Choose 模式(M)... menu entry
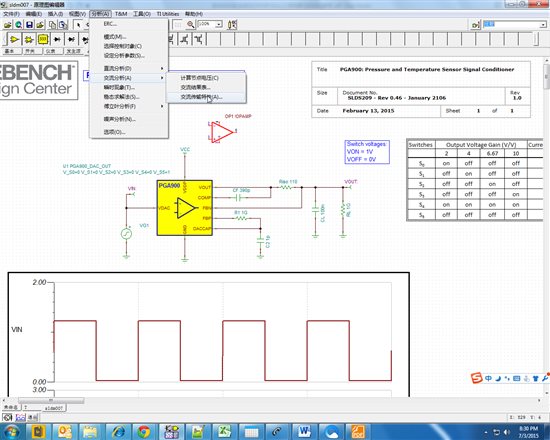 coord(129,36)
